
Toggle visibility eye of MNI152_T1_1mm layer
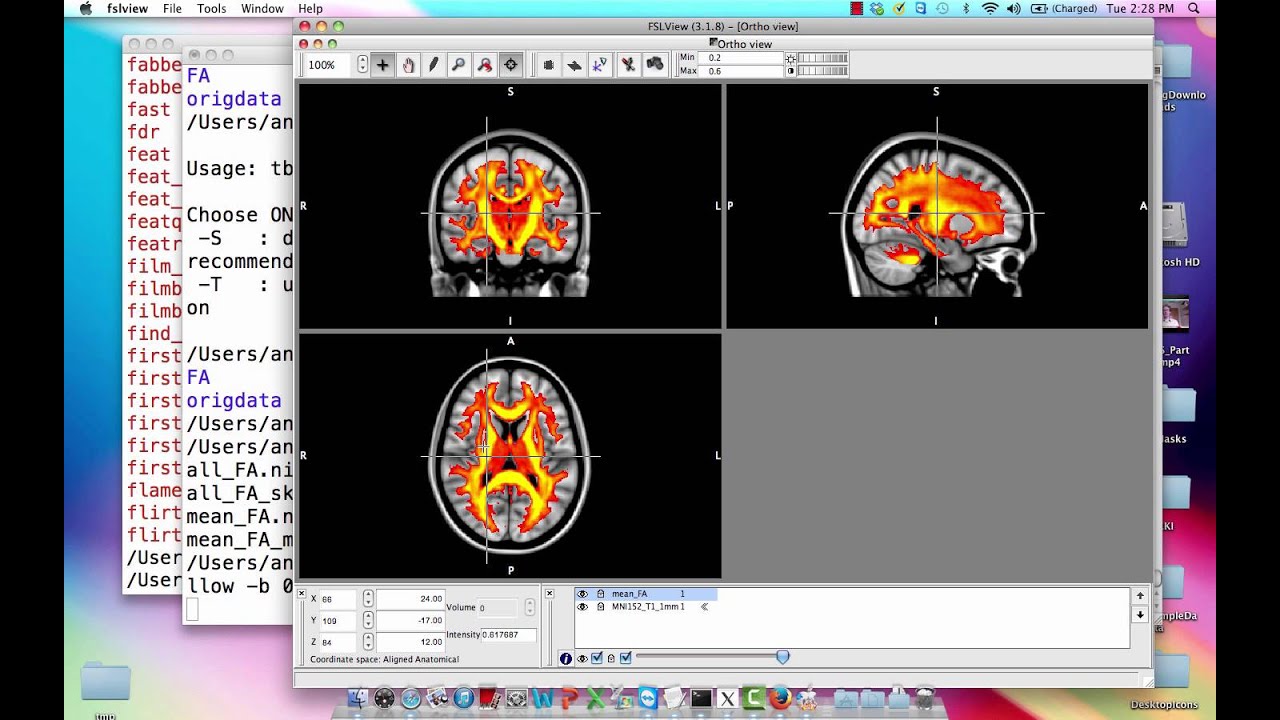point(583,607)
